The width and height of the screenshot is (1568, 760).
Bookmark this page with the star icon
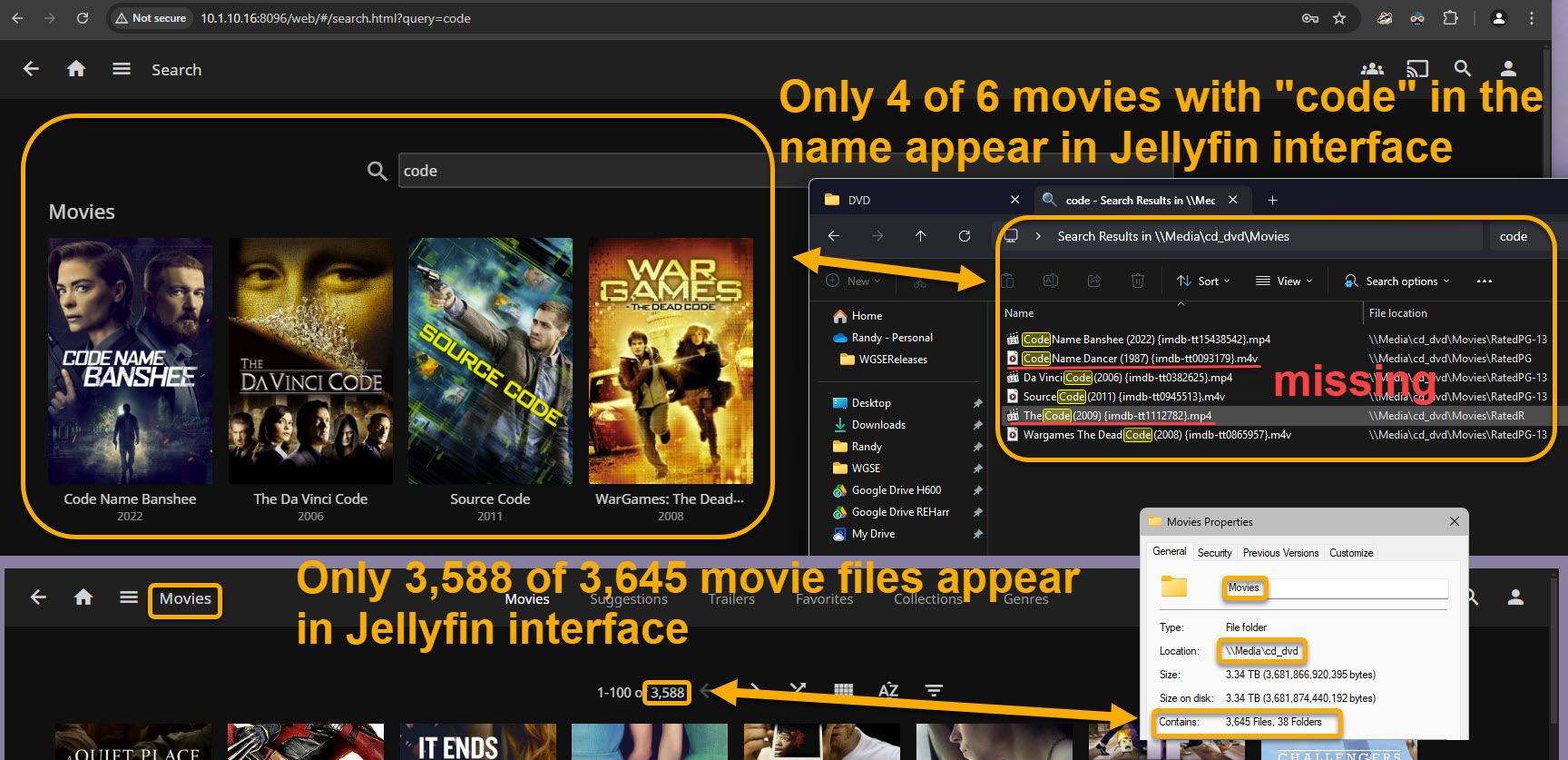1339,18
